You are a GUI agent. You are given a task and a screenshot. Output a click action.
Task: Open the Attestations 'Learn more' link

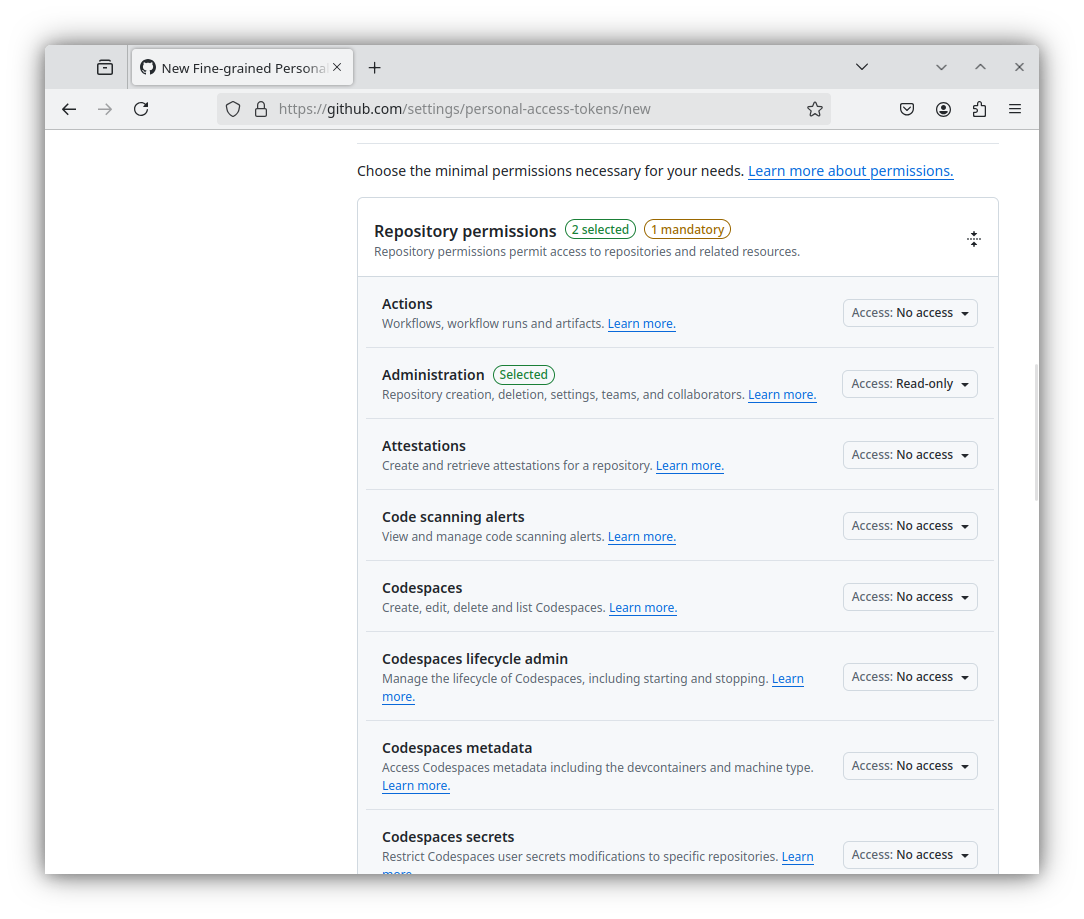[689, 466]
